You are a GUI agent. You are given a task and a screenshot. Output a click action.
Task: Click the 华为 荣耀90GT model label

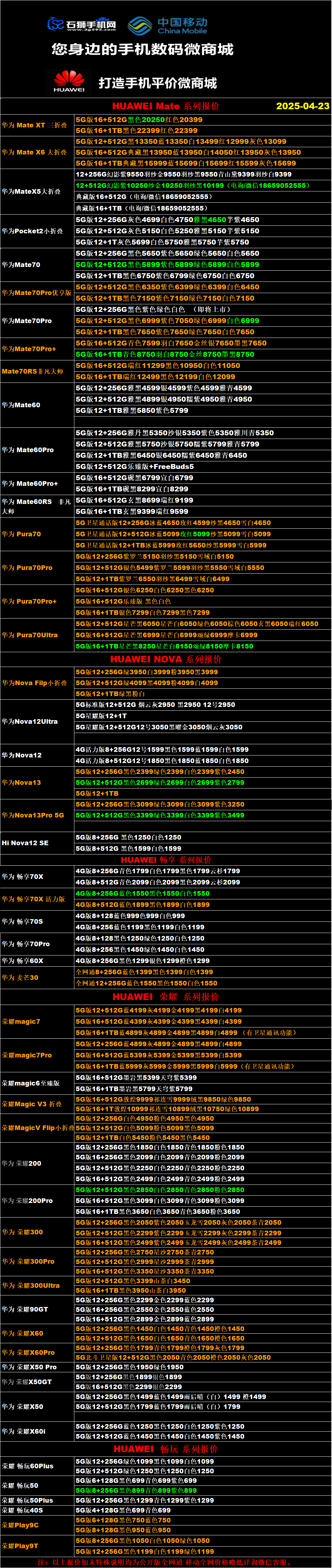tap(25, 1309)
